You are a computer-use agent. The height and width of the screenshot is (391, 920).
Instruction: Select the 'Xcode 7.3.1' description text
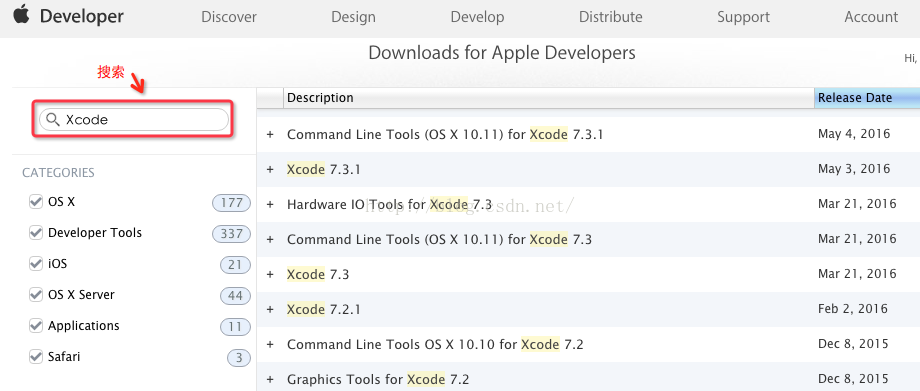point(323,169)
